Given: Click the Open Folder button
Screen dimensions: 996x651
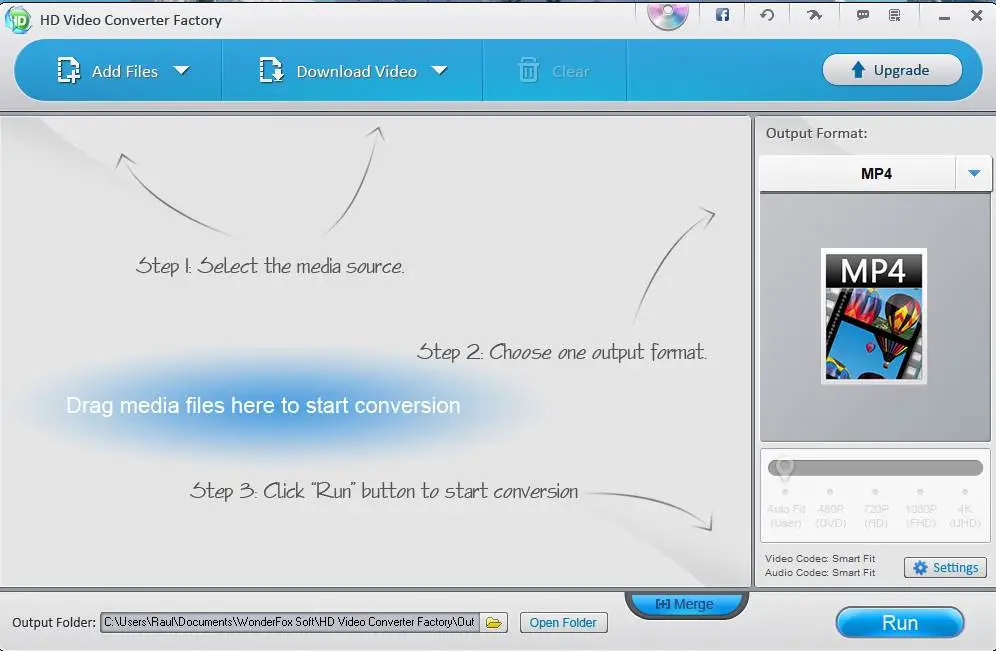Looking at the screenshot, I should pos(563,622).
